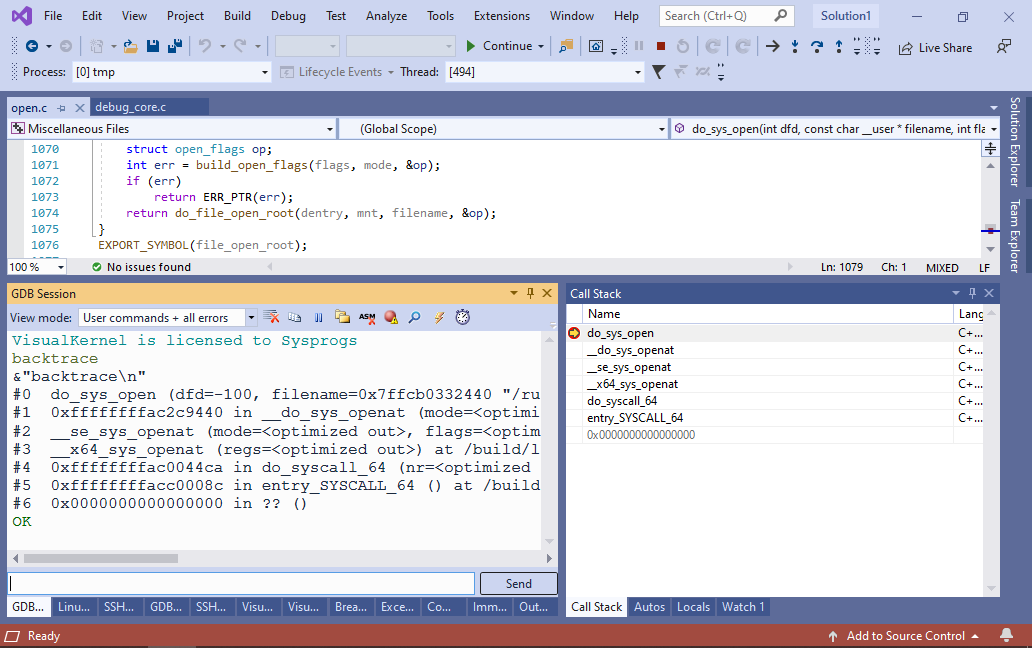Open the File menu
The image size is (1032, 648).
(x=53, y=16)
